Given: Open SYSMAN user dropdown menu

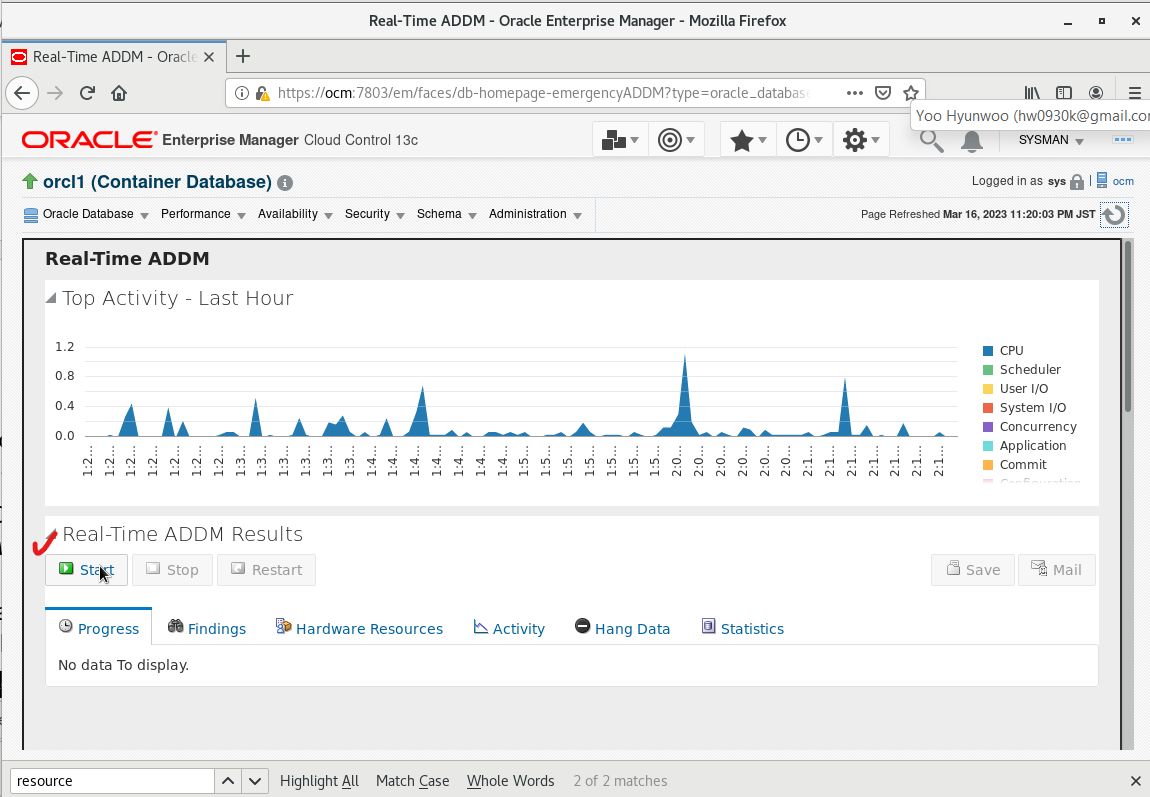Looking at the screenshot, I should (1051, 140).
